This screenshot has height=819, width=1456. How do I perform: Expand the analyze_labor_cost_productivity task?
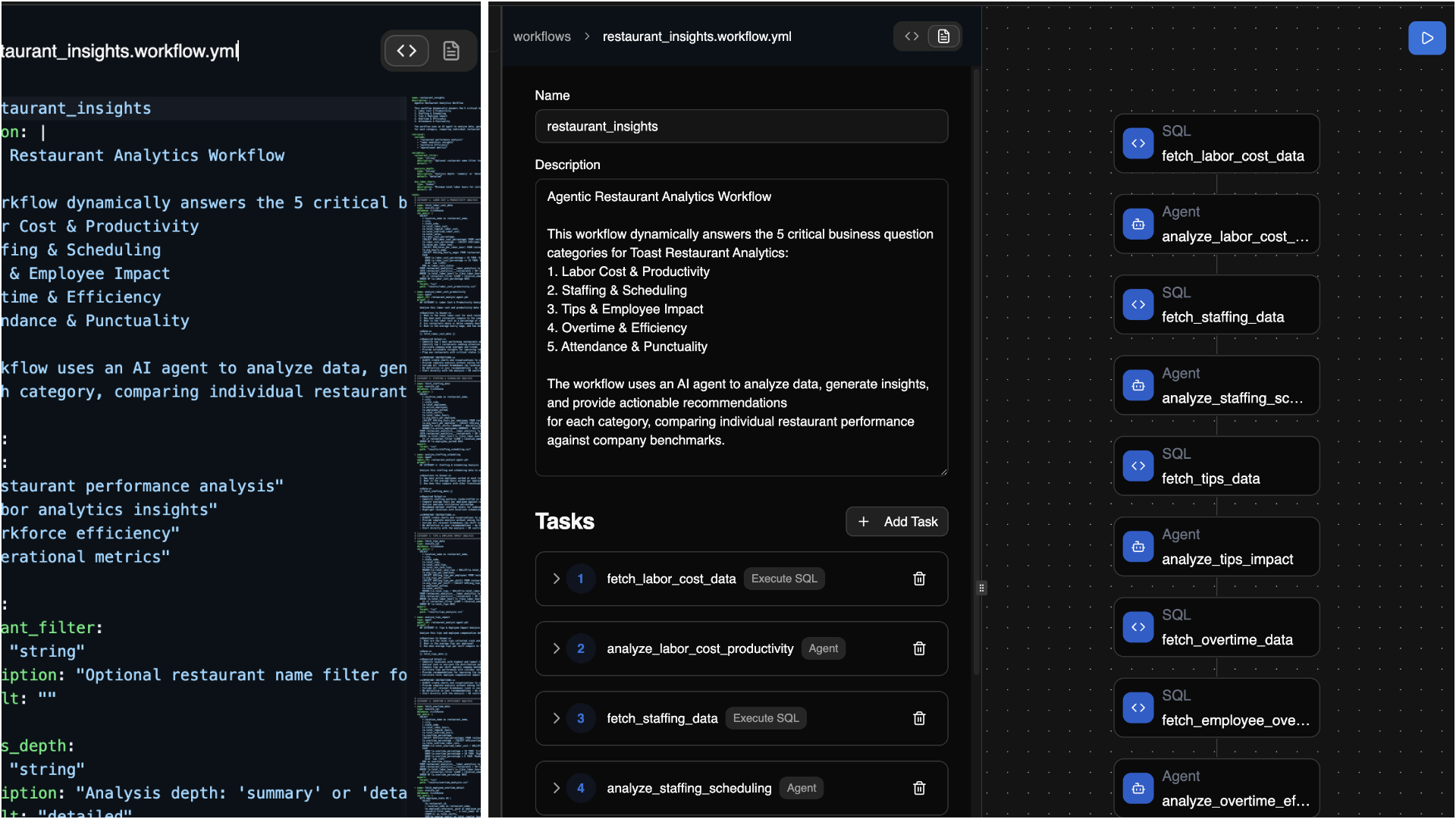coord(557,648)
